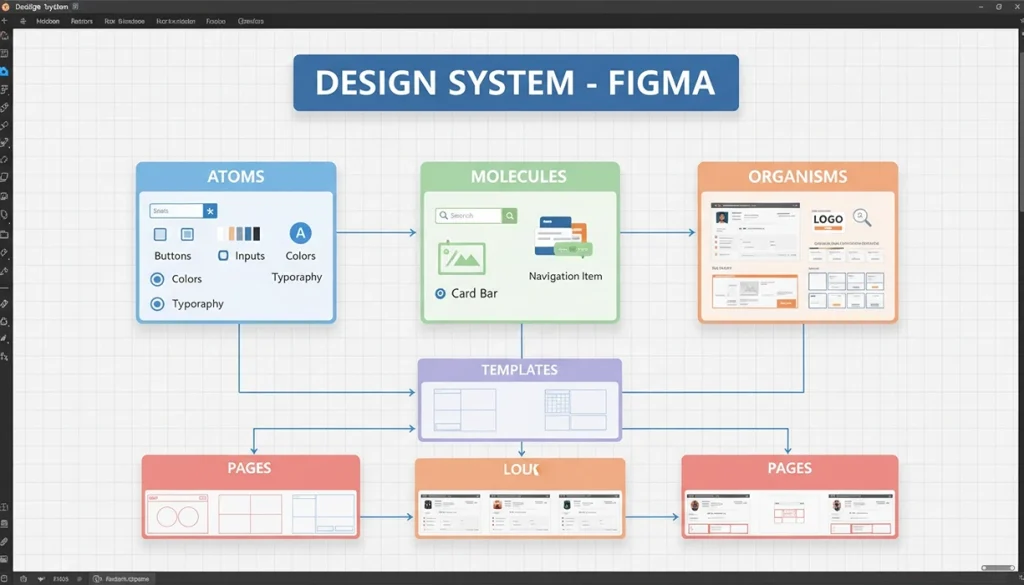Click the green magnifier search button in Molecules

(509, 215)
